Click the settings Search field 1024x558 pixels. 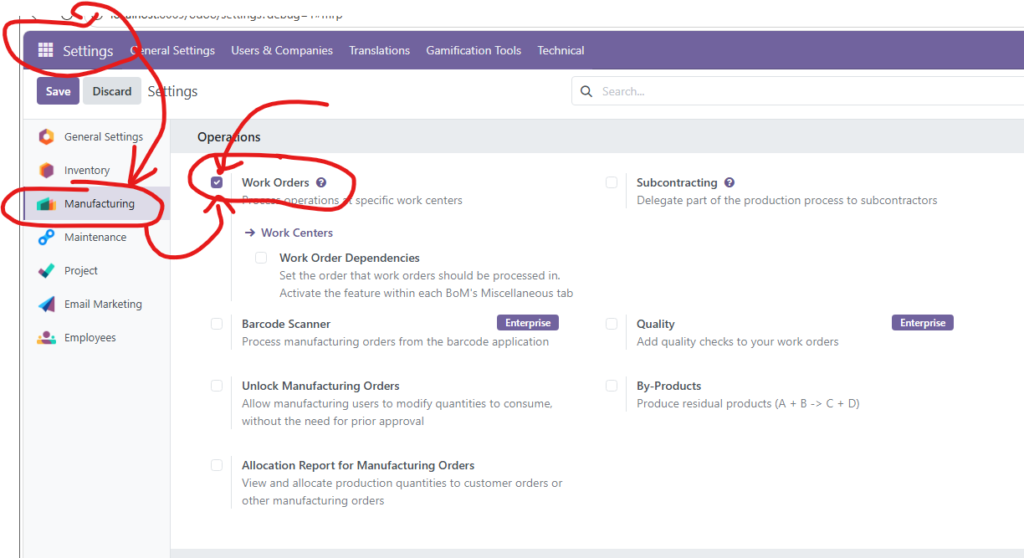pos(800,91)
